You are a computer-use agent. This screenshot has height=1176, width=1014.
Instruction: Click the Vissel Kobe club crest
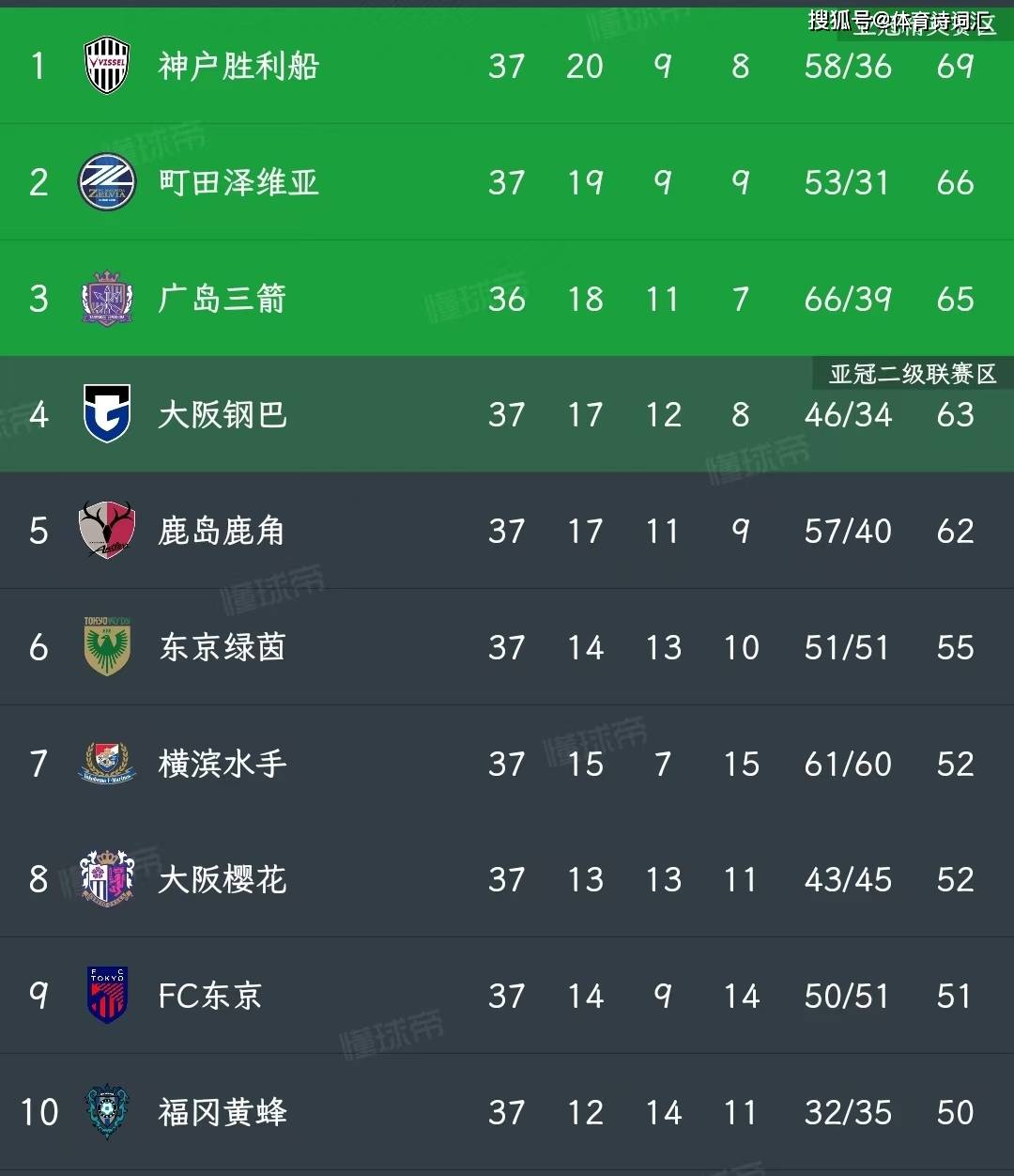106,66
